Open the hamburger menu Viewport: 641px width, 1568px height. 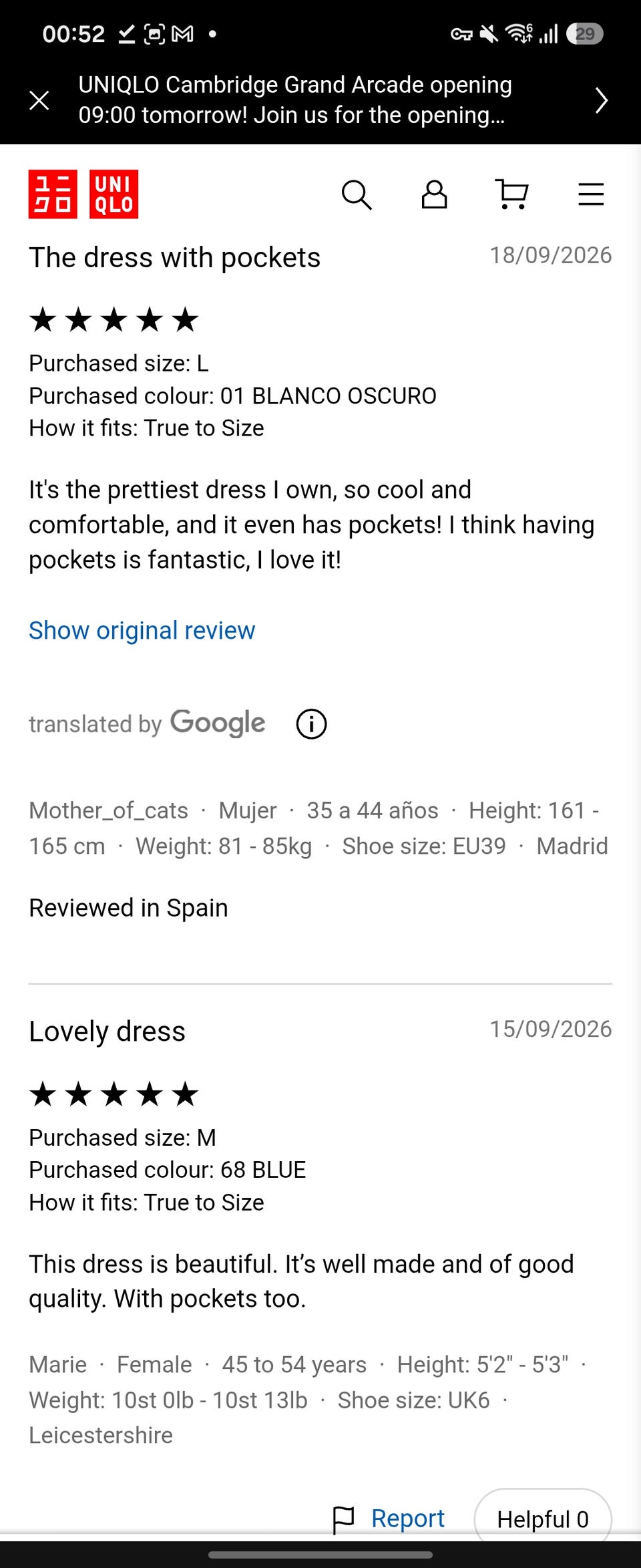tap(591, 194)
